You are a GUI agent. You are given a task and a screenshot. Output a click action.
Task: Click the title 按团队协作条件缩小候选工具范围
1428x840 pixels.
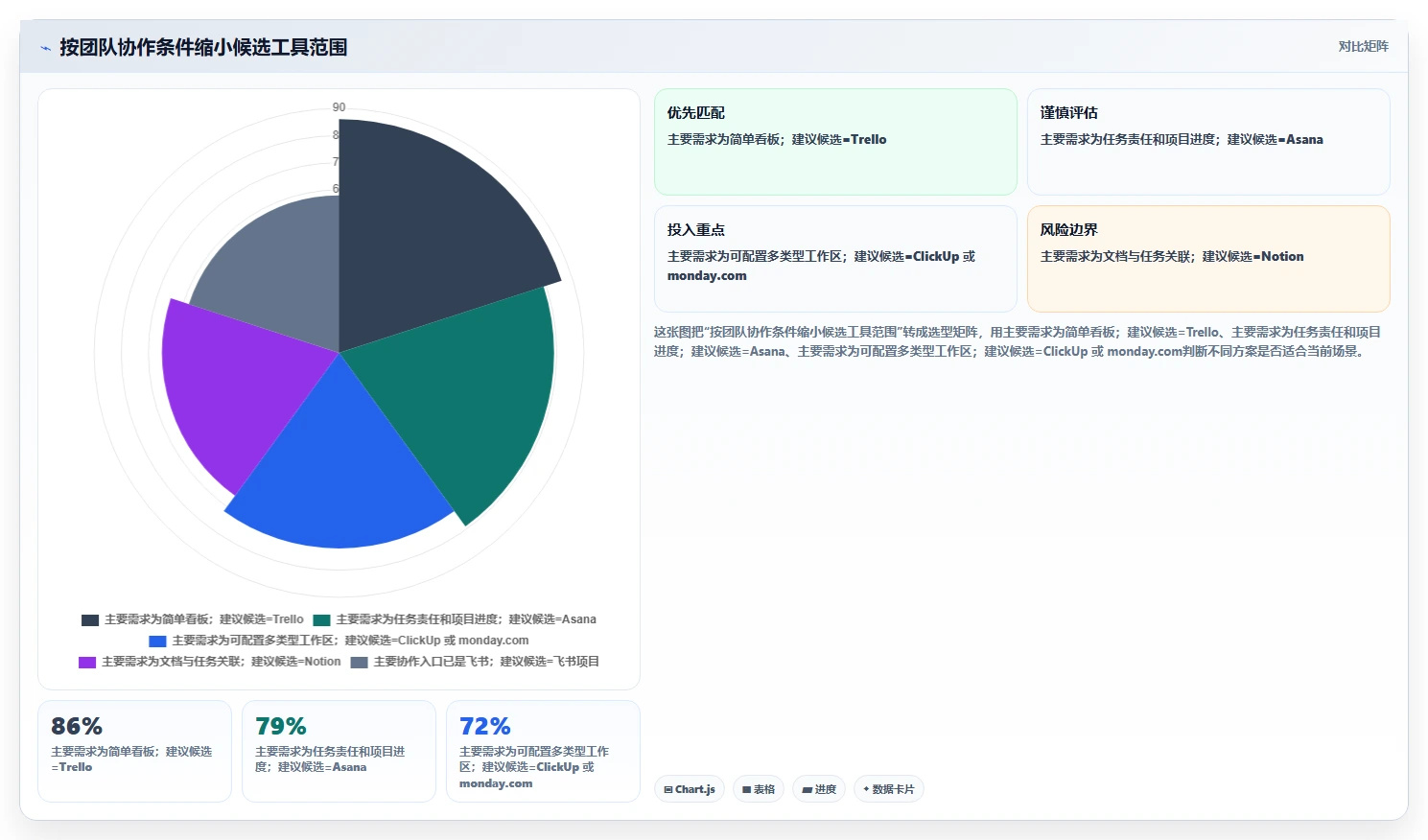coord(203,47)
